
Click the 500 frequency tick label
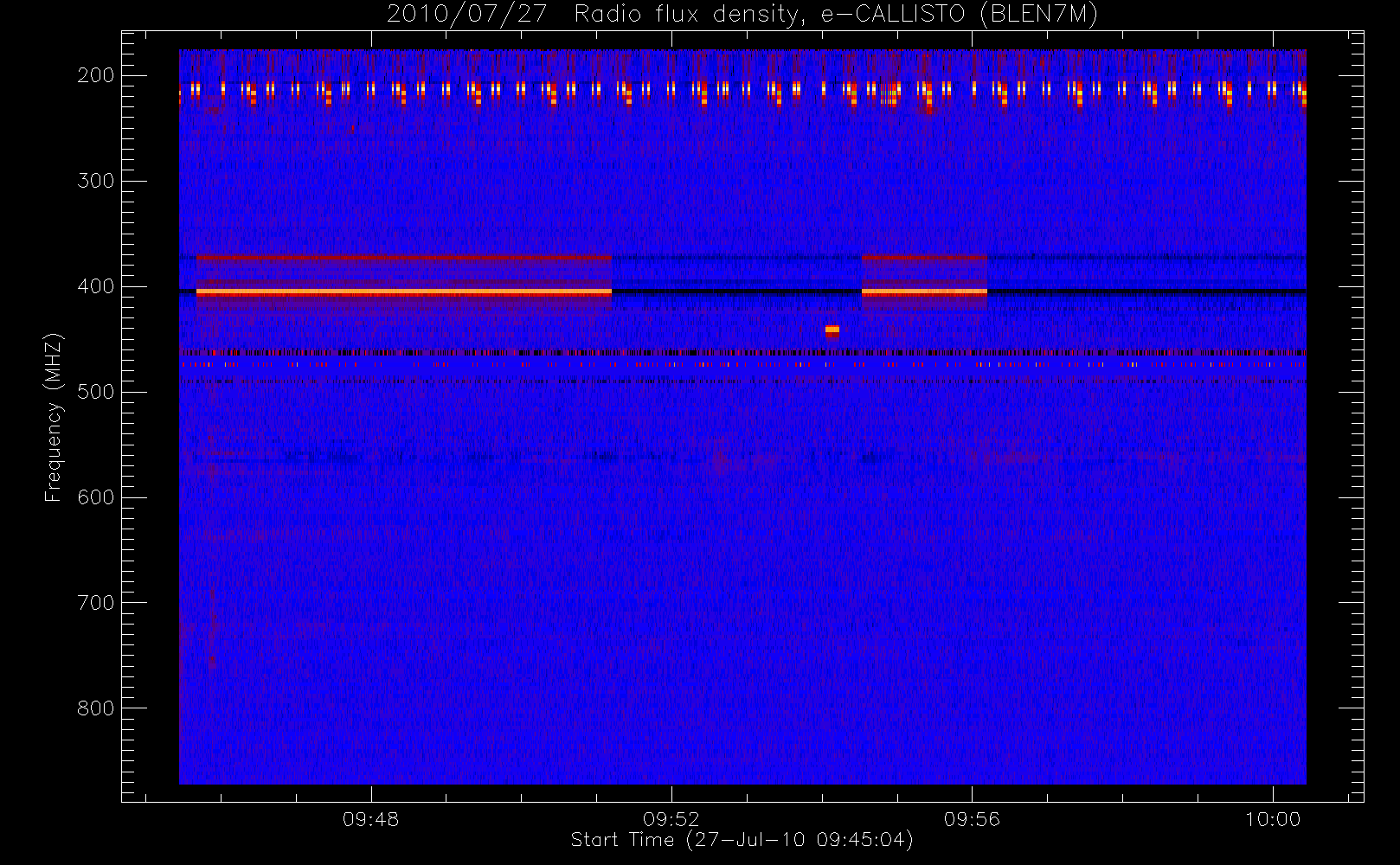tap(96, 392)
